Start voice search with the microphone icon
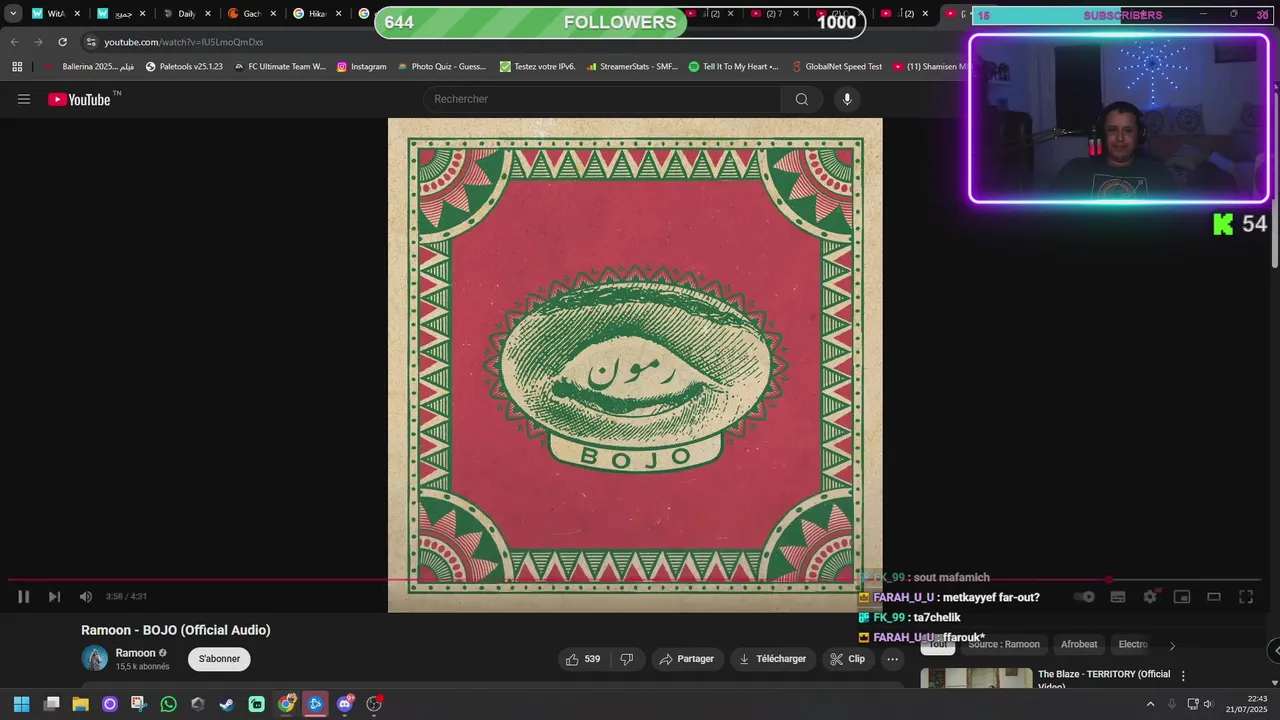The width and height of the screenshot is (1280, 720). coord(847,99)
